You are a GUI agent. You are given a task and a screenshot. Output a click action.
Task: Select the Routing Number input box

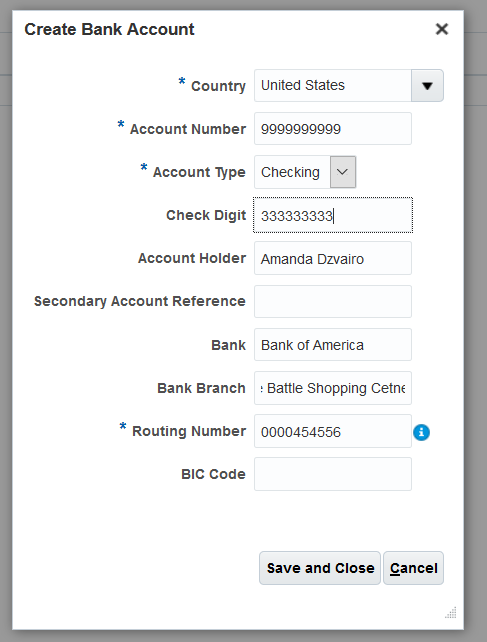[333, 431]
